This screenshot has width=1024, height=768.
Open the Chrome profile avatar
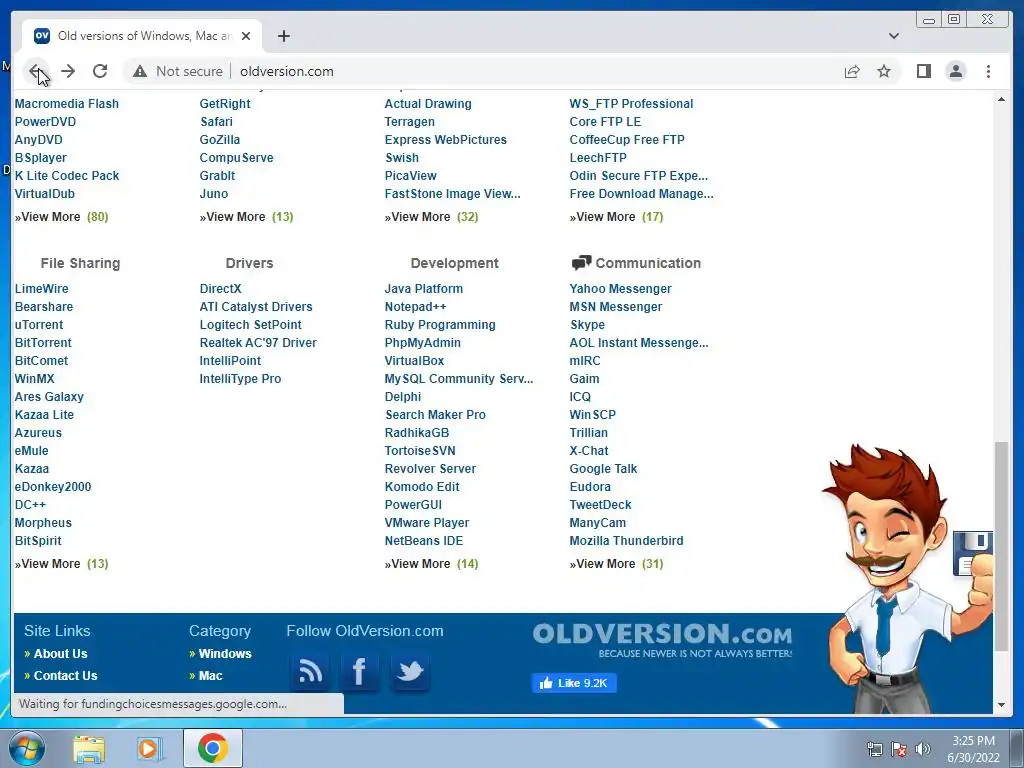coord(955,71)
